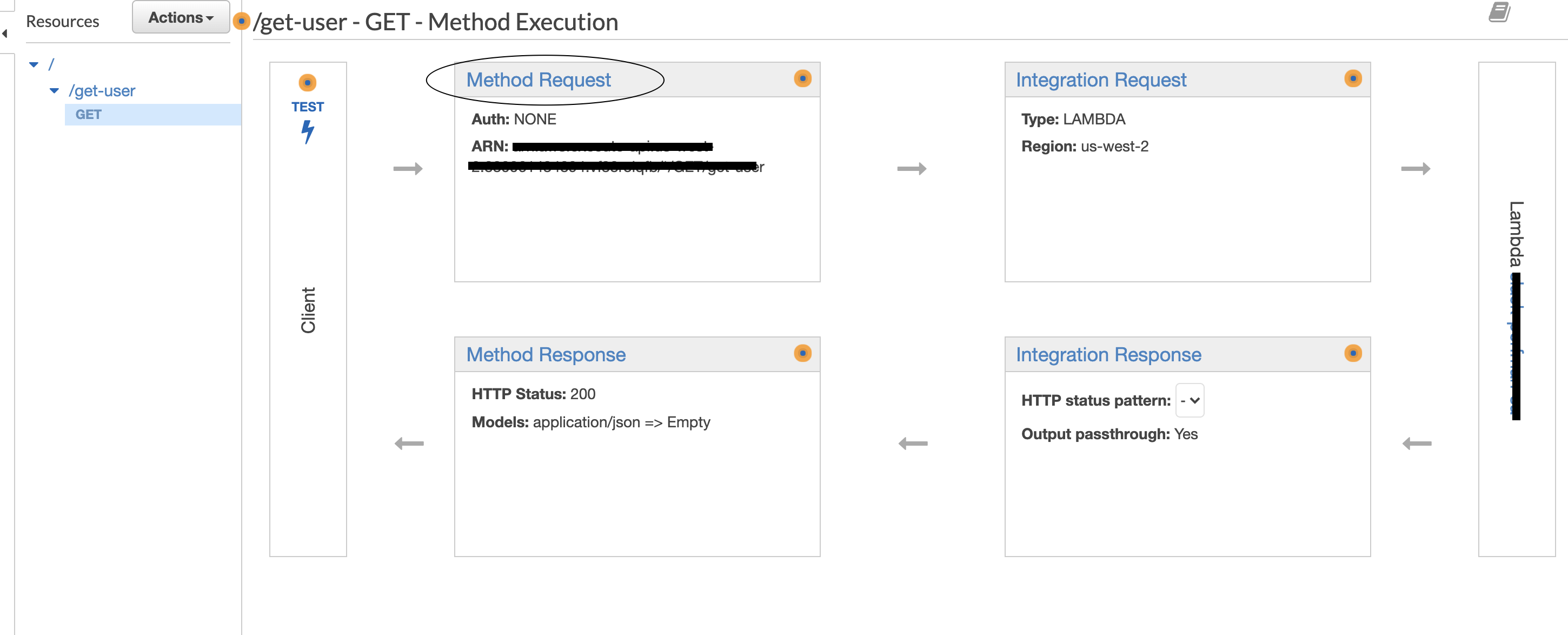Select the /get-user resource in the tree
The width and height of the screenshot is (1568, 635).
pos(102,90)
